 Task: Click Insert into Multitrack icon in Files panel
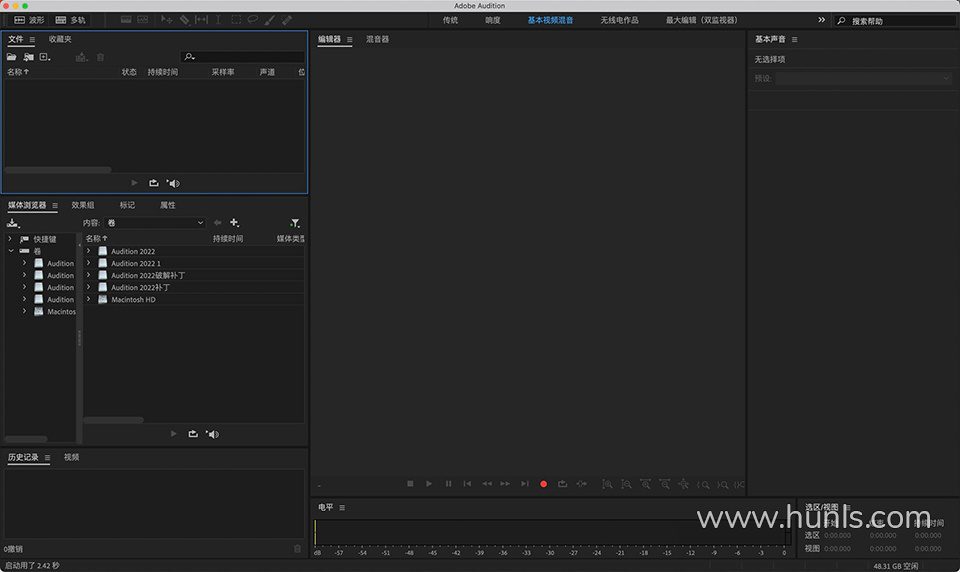click(81, 57)
